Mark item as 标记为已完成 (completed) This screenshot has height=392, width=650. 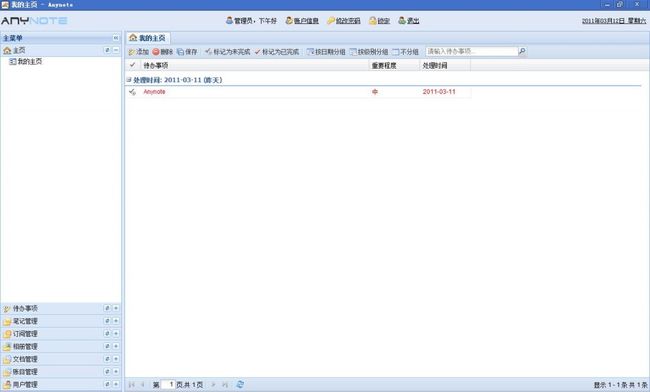coord(276,52)
